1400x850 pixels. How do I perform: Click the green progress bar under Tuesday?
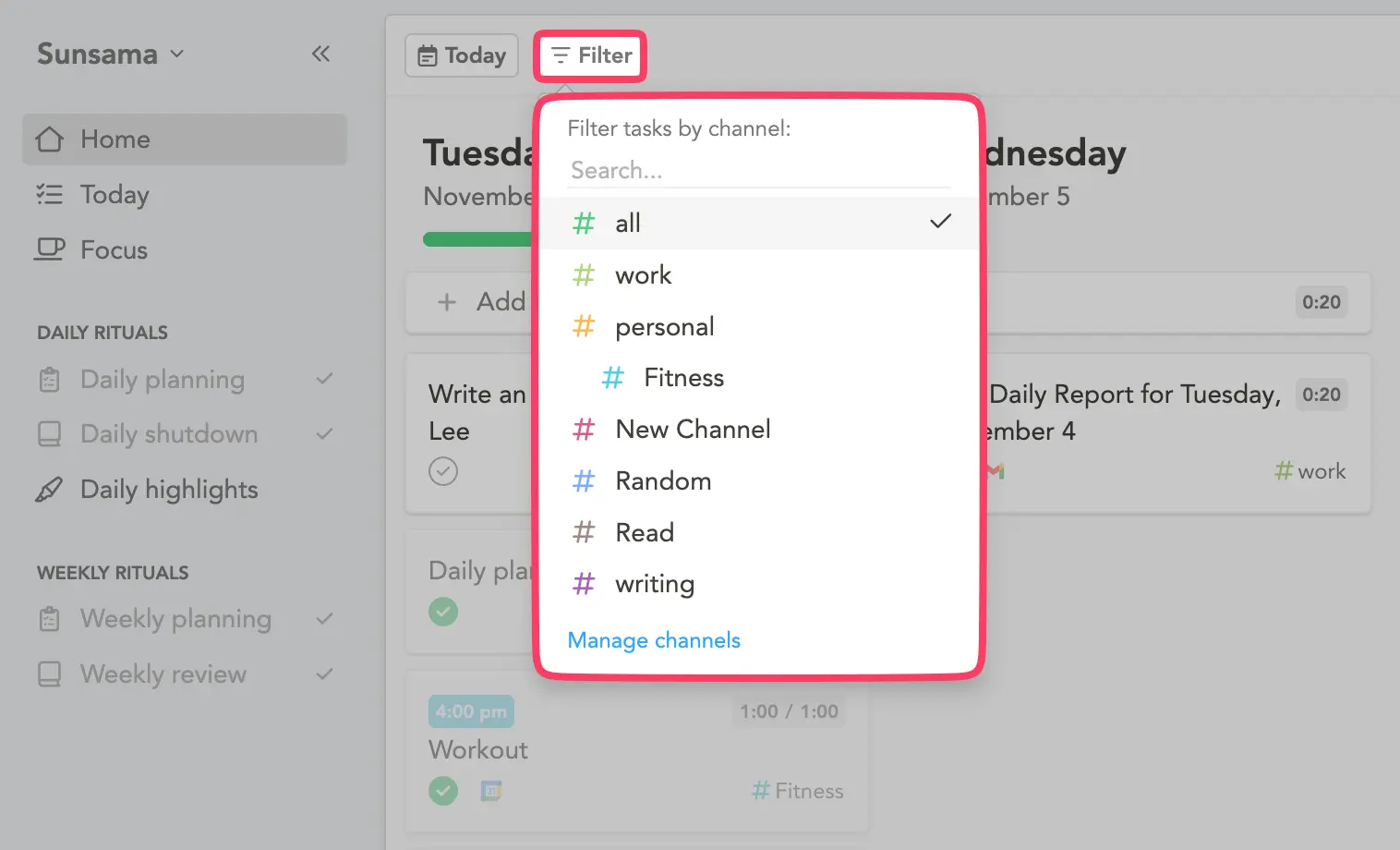[477, 238]
